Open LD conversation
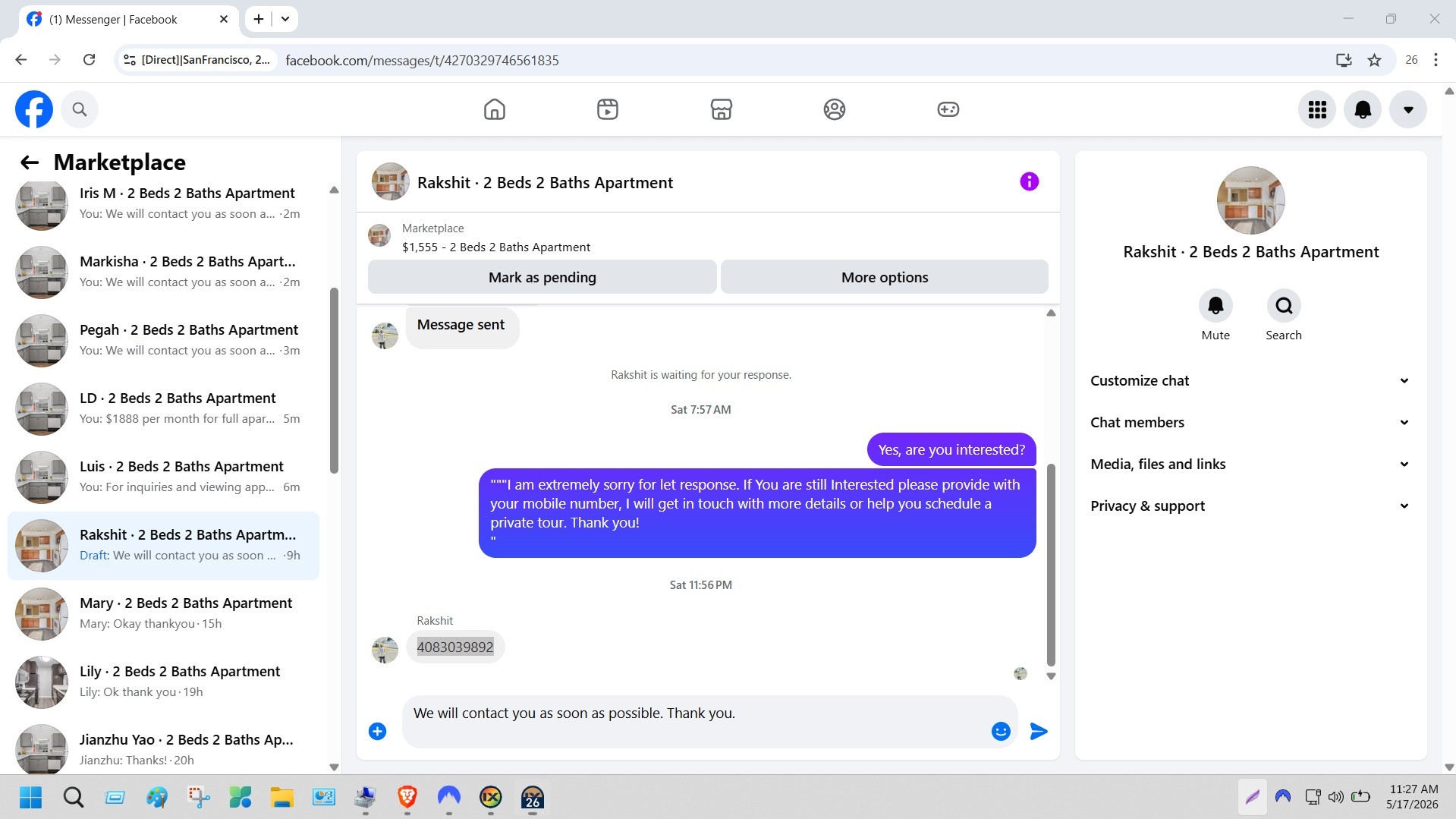 click(163, 409)
